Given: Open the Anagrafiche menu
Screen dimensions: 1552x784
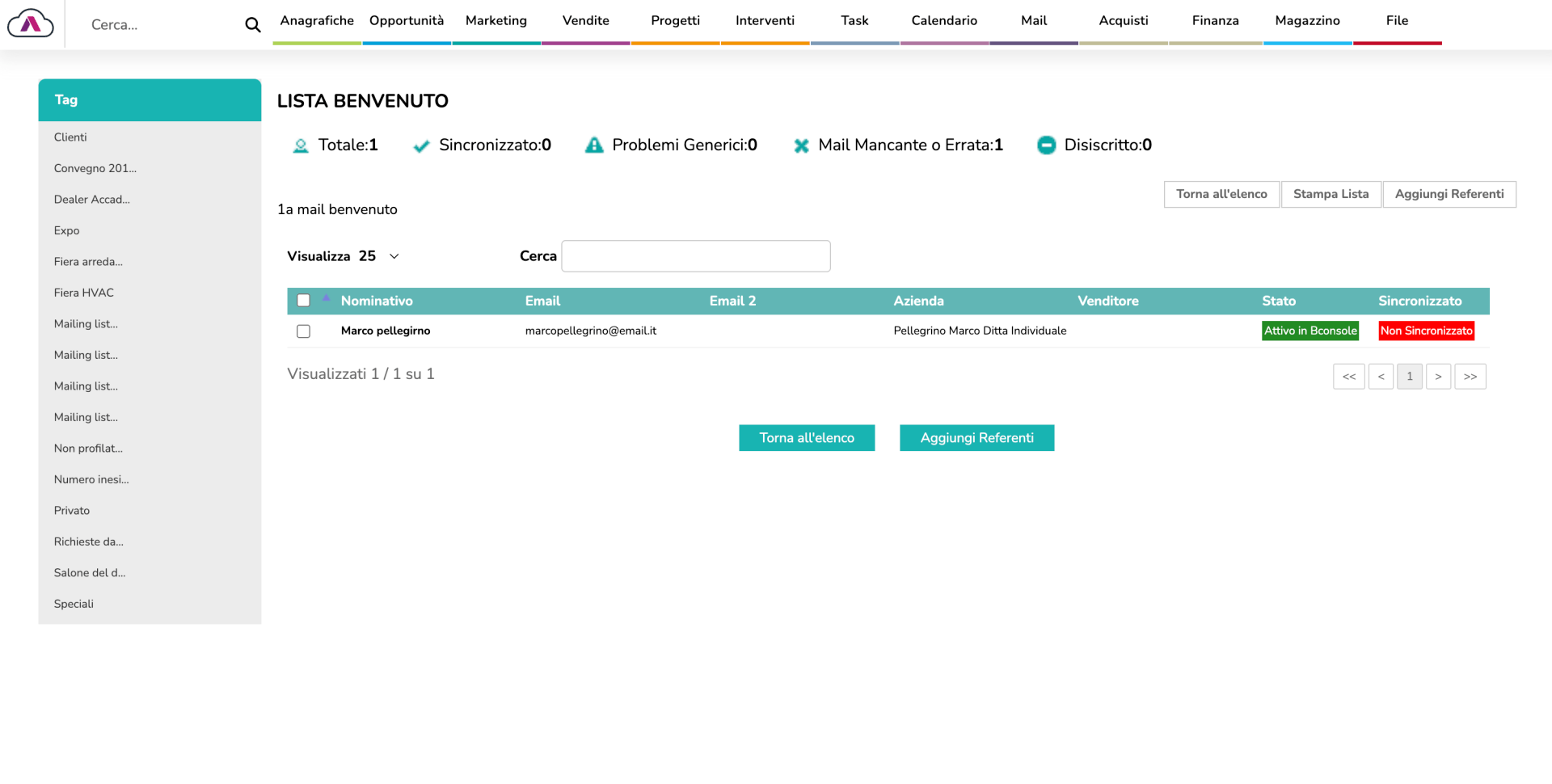Looking at the screenshot, I should (317, 21).
